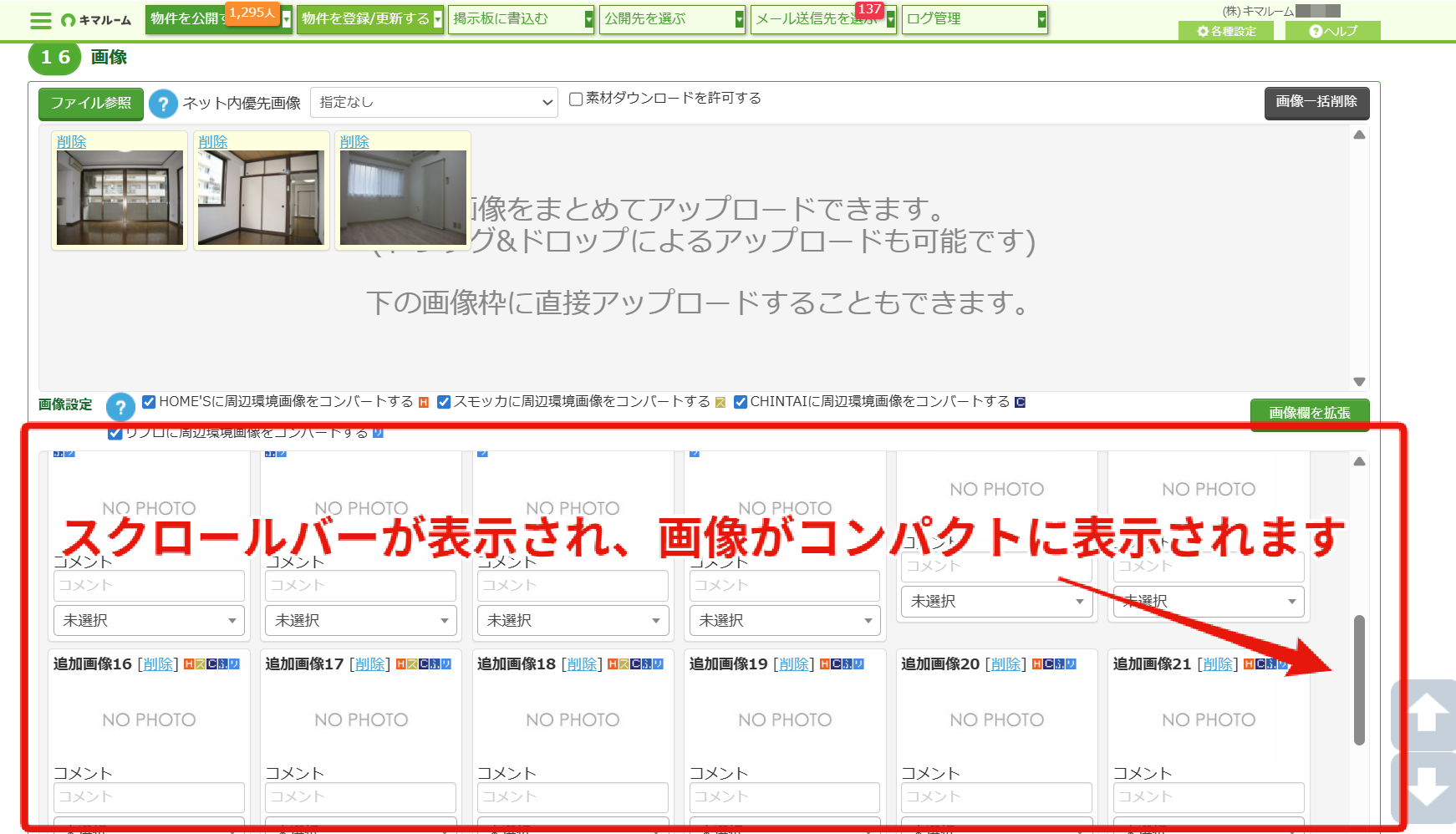
Task: Open ヘルプ help button
Action: pyautogui.click(x=1333, y=31)
